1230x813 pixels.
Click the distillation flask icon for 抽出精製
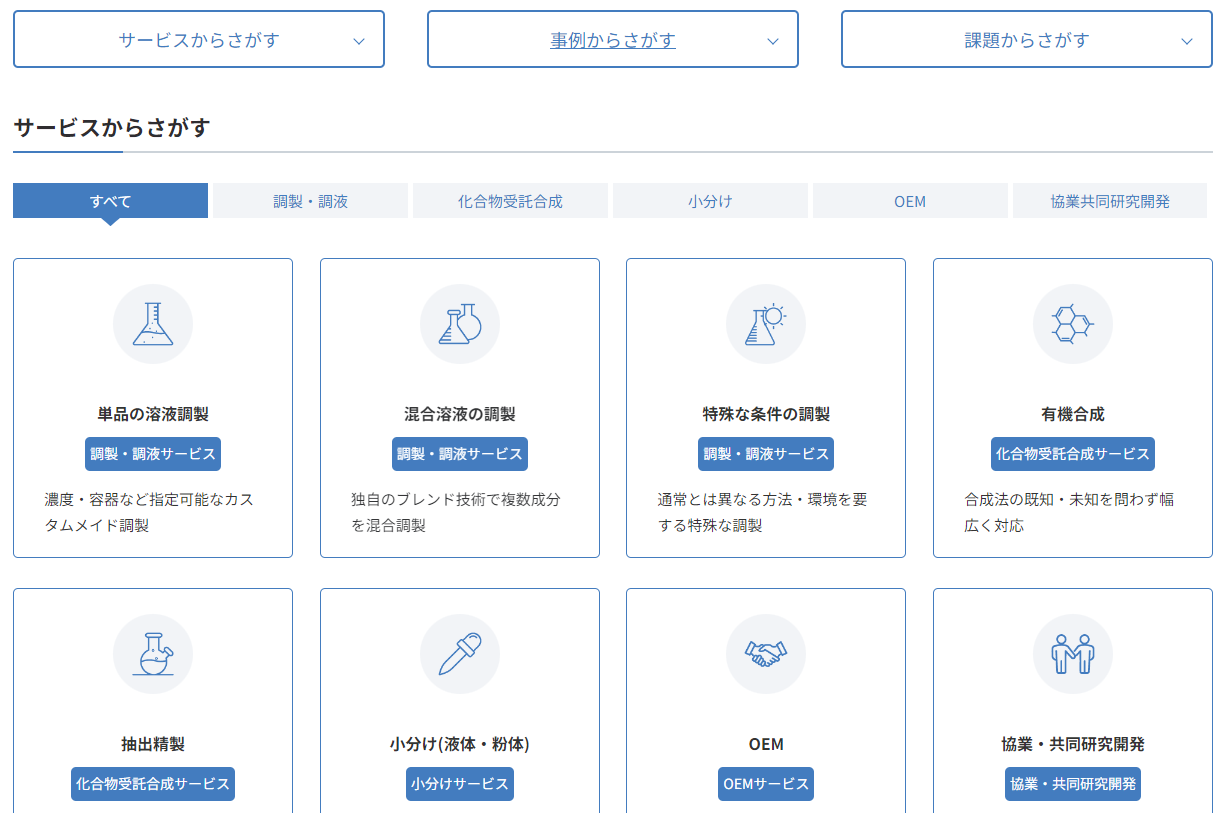pos(153,654)
